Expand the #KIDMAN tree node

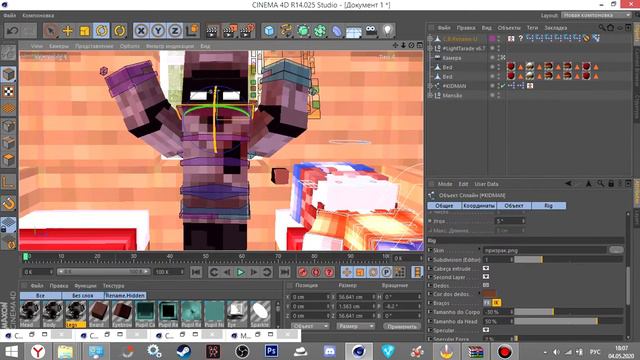(430, 86)
